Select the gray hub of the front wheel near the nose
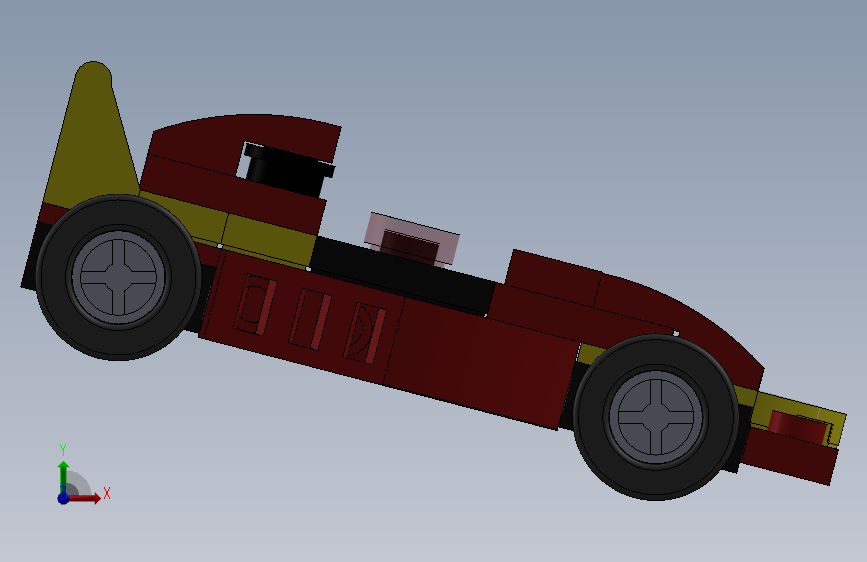Viewport: 867px width, 562px height. [656, 417]
